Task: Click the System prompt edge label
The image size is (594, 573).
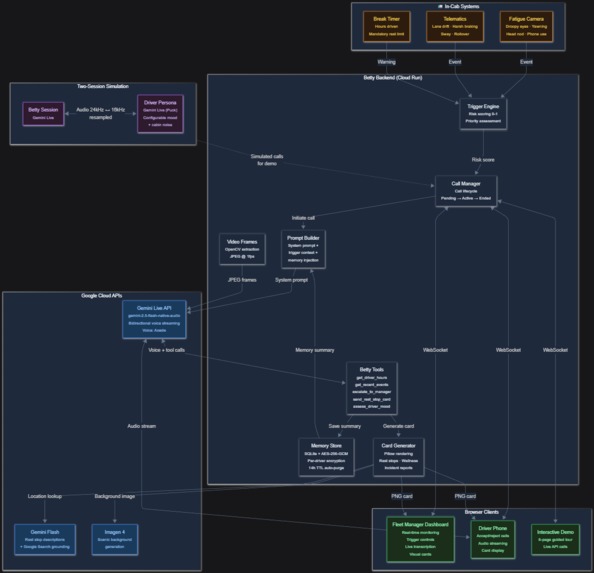Action: 291,280
